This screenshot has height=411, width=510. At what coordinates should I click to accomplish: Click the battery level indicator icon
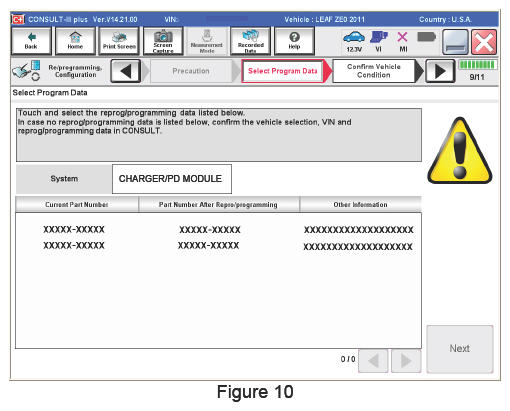point(426,37)
